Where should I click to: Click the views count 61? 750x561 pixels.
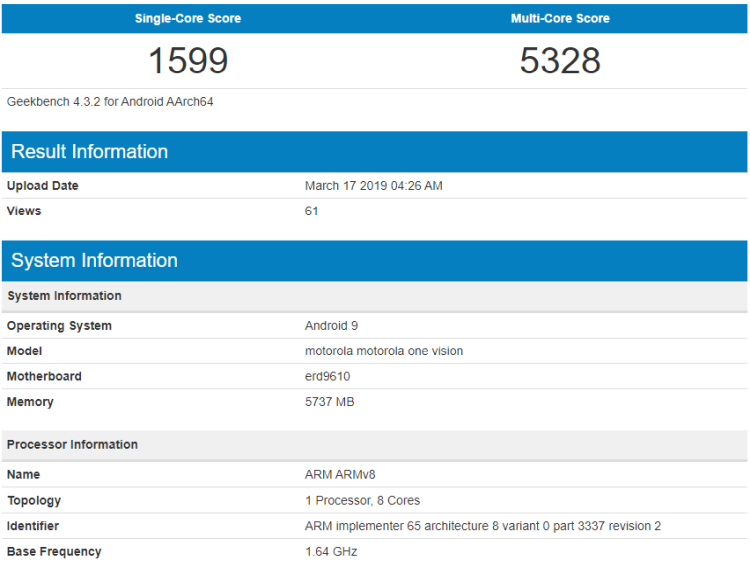coord(312,211)
